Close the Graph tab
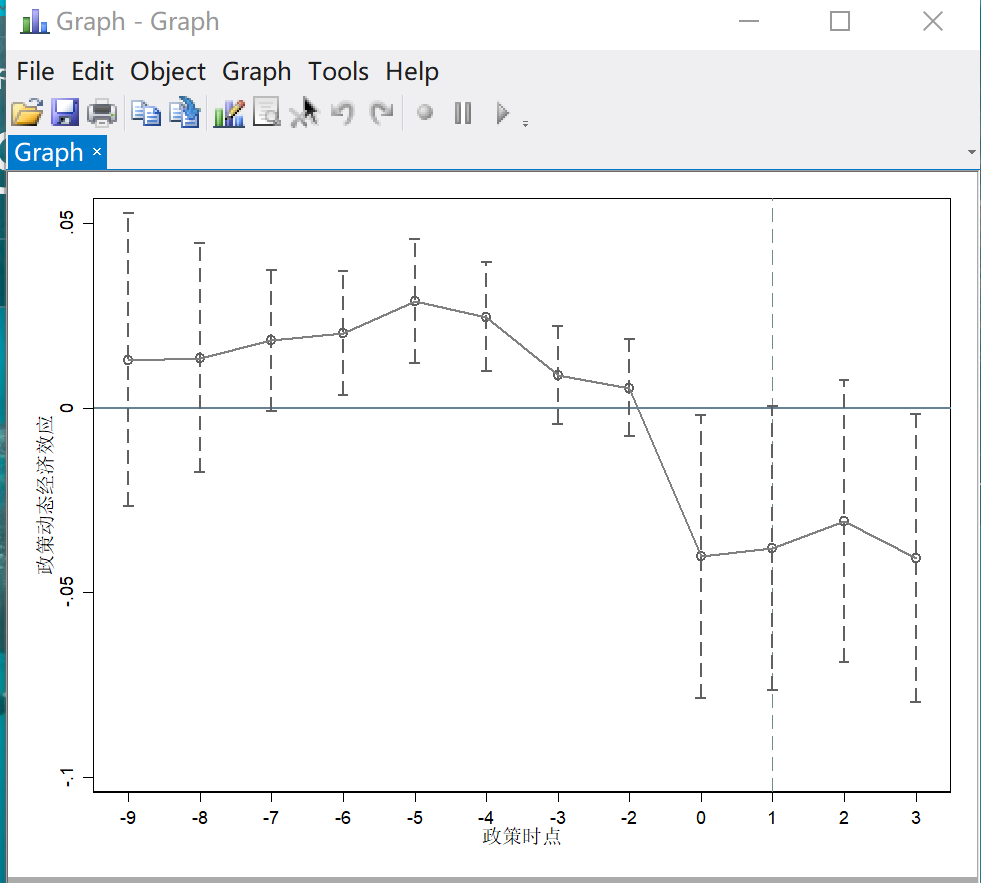 [x=97, y=151]
